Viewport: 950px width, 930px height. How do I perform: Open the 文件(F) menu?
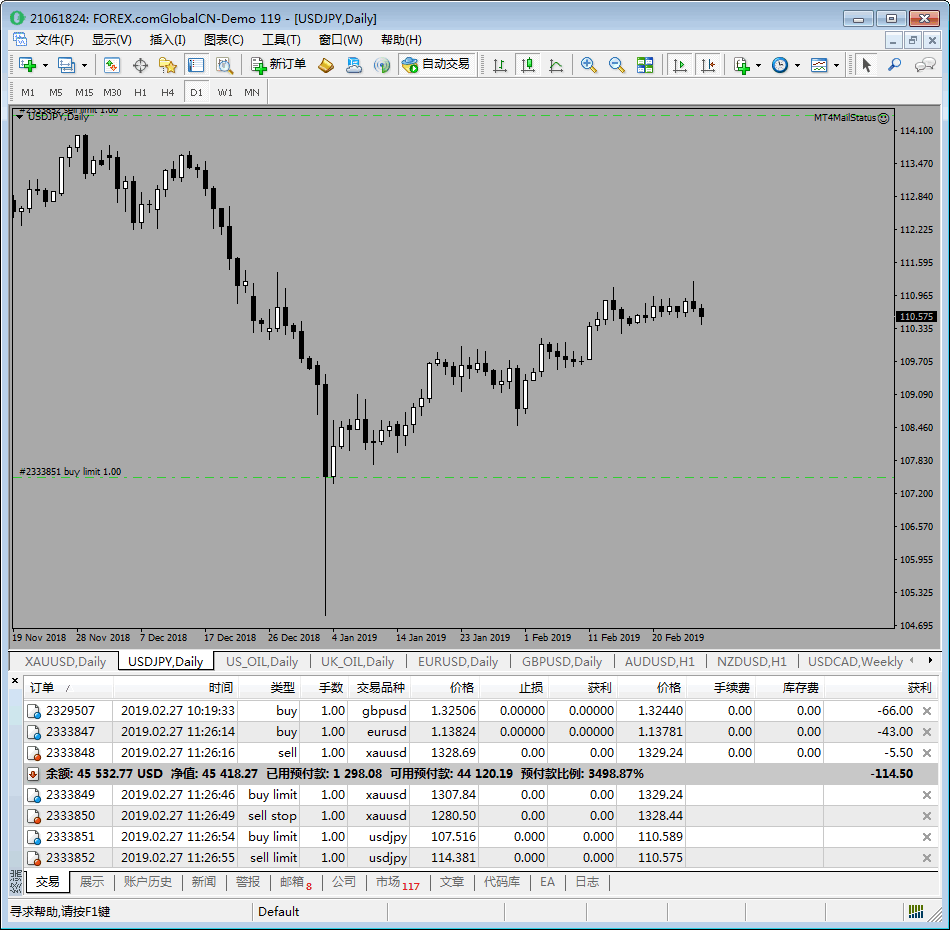55,40
